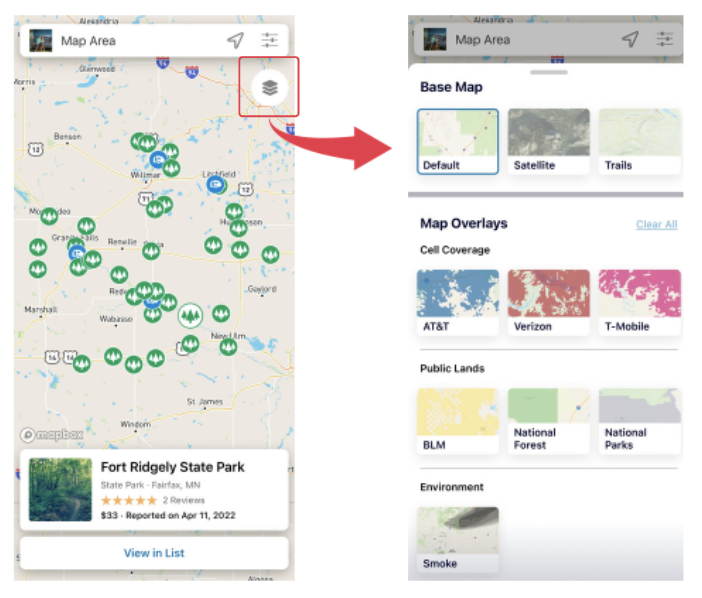
Task: Enable the Smoke environment overlay
Action: point(458,540)
